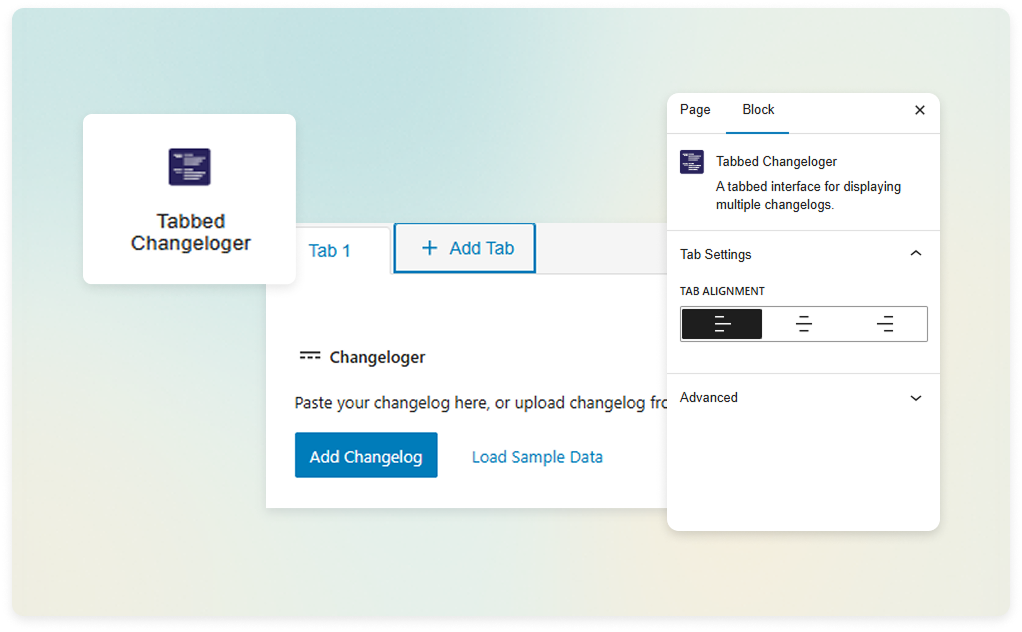The image size is (1022, 632).
Task: Click the X icon to close the settings panel
Action: pos(919,110)
